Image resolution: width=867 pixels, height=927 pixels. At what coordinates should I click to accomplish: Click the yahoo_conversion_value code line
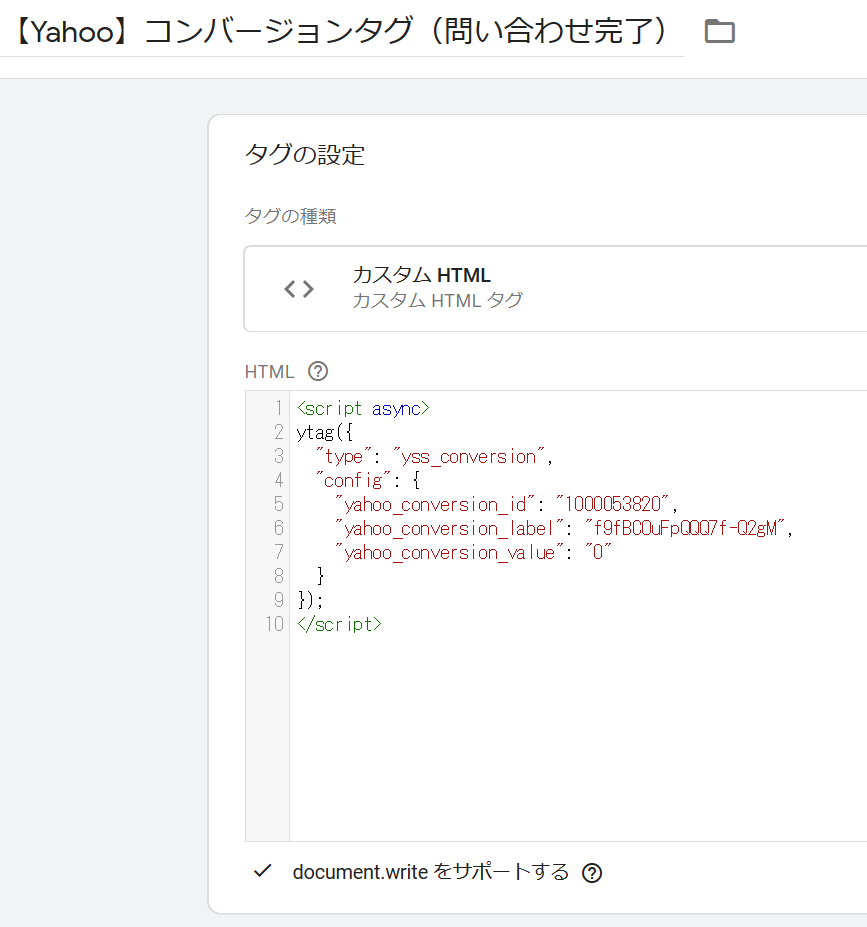(x=473, y=552)
